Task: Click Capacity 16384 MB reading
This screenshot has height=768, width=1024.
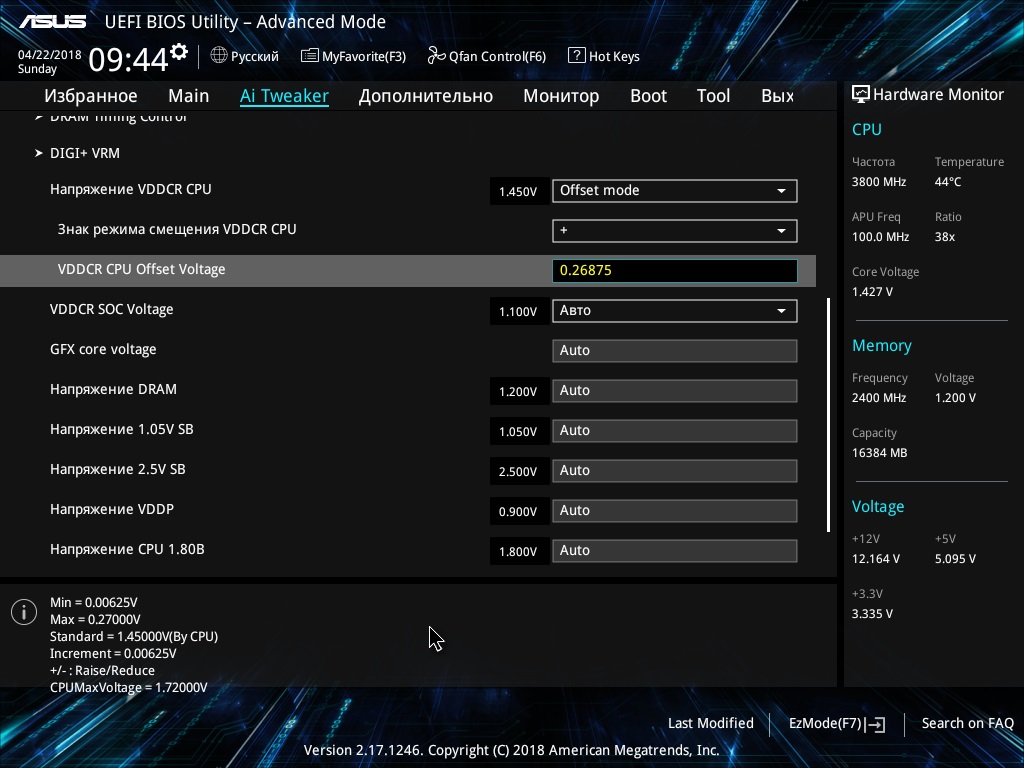Action: tap(880, 453)
